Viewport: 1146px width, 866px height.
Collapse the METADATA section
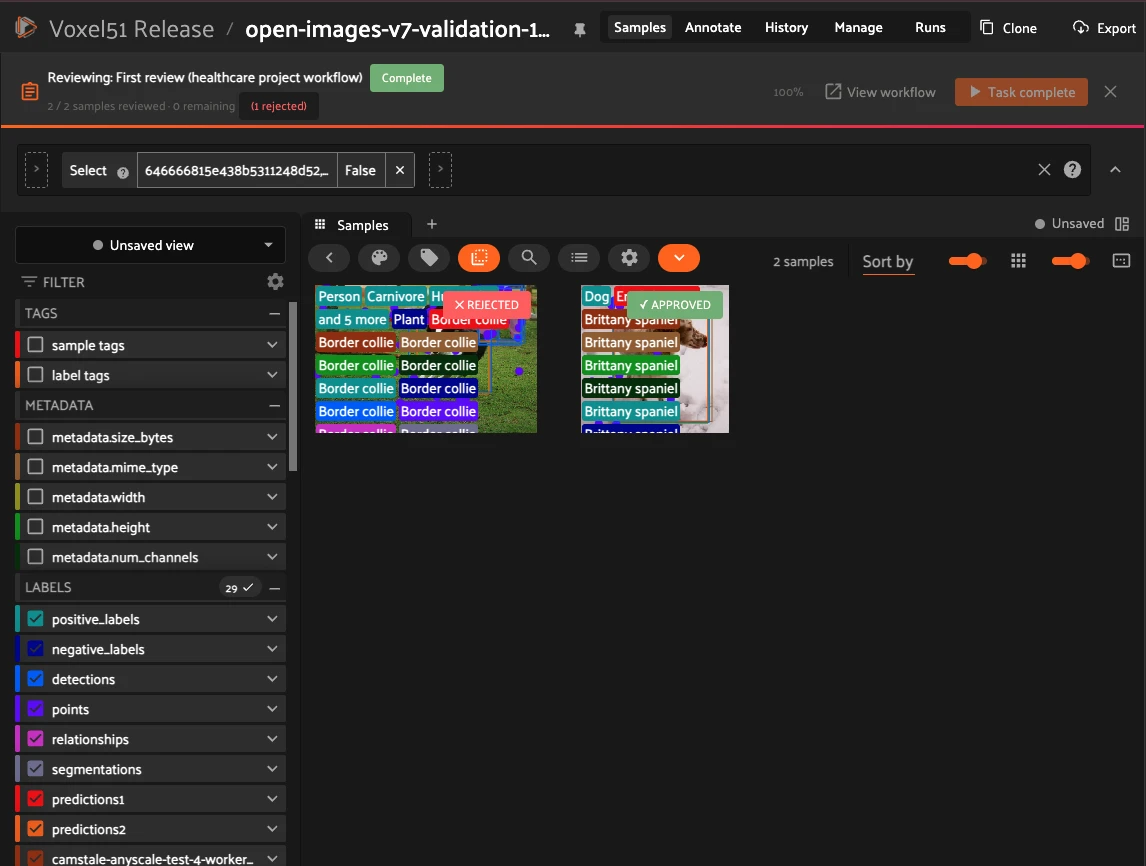274,406
